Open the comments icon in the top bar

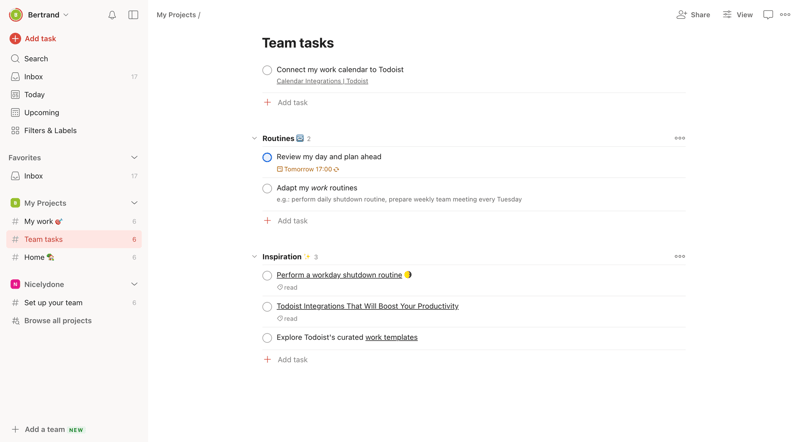pyautogui.click(x=768, y=15)
